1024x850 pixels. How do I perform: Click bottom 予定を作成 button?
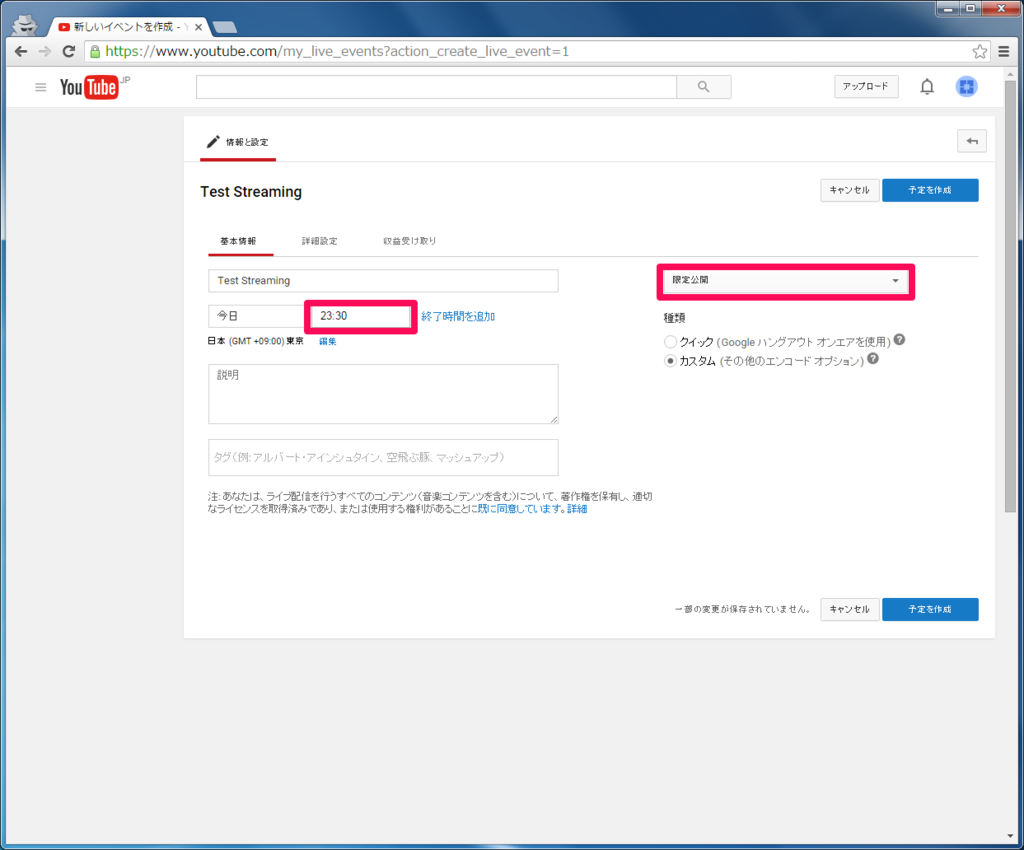(x=930, y=609)
